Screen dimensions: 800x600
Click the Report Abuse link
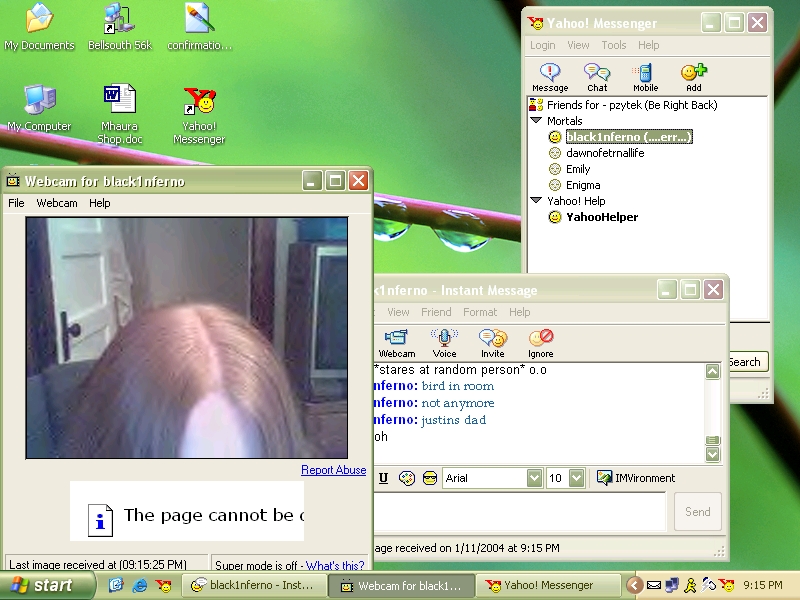point(333,470)
